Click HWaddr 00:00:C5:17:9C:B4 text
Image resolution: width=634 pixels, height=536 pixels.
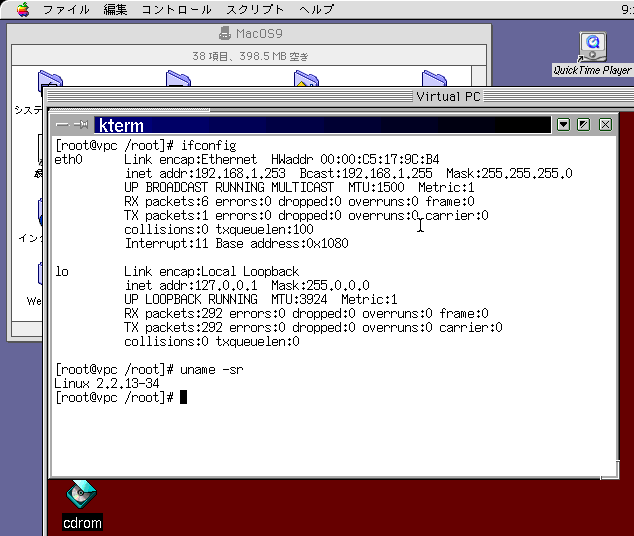click(x=355, y=159)
